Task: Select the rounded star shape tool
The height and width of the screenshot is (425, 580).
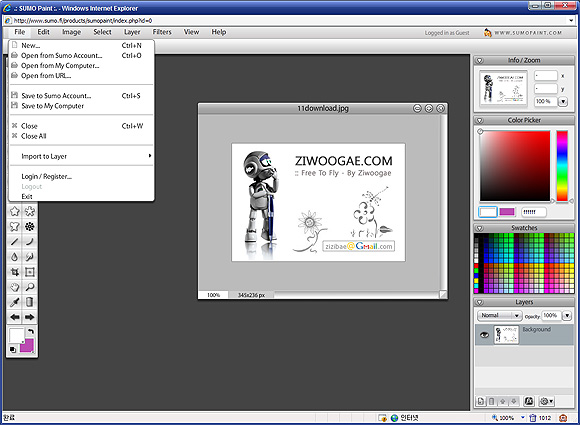Action: (x=30, y=211)
